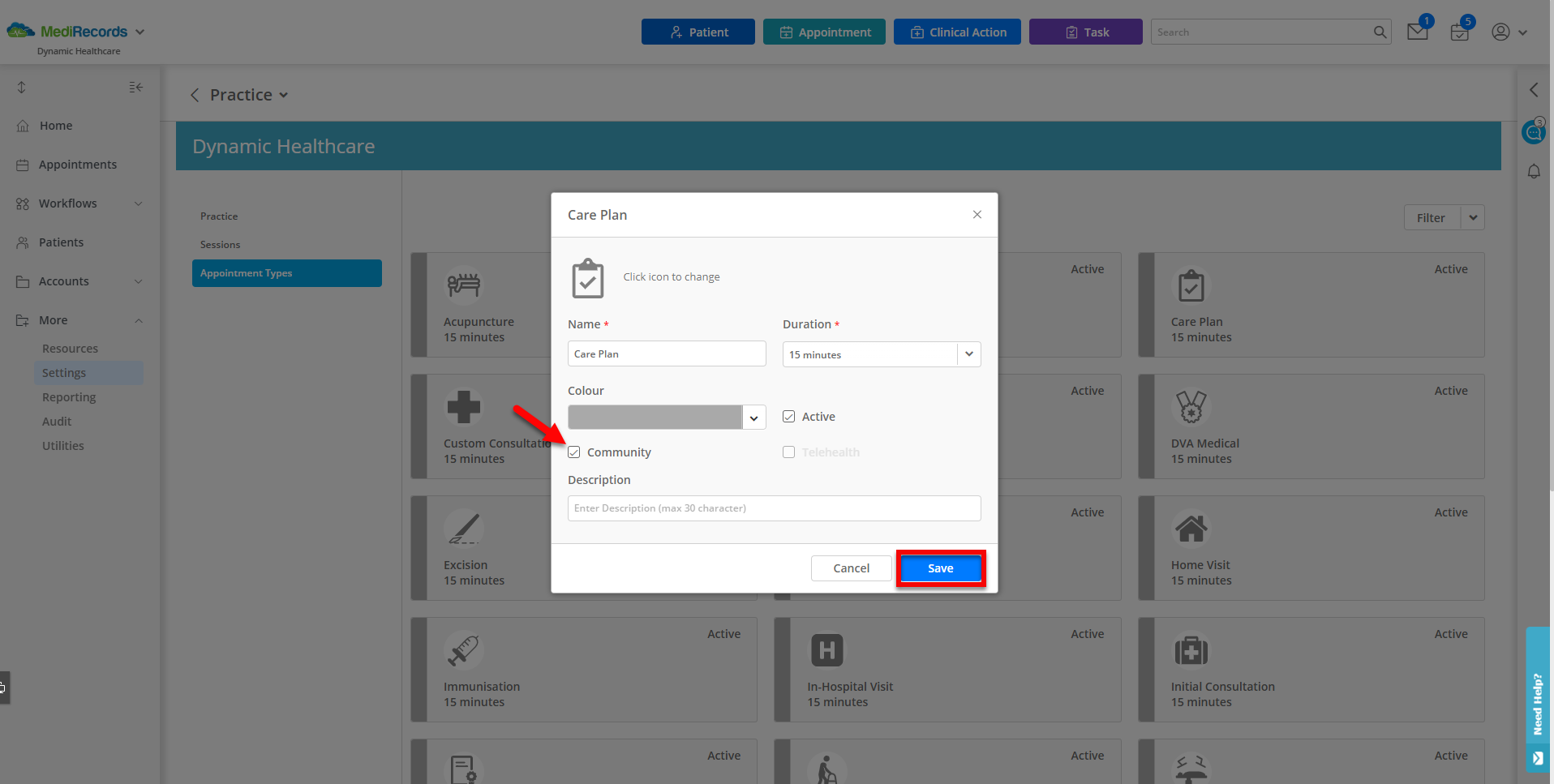
Task: Toggle the Active checkbox
Action: [x=788, y=417]
